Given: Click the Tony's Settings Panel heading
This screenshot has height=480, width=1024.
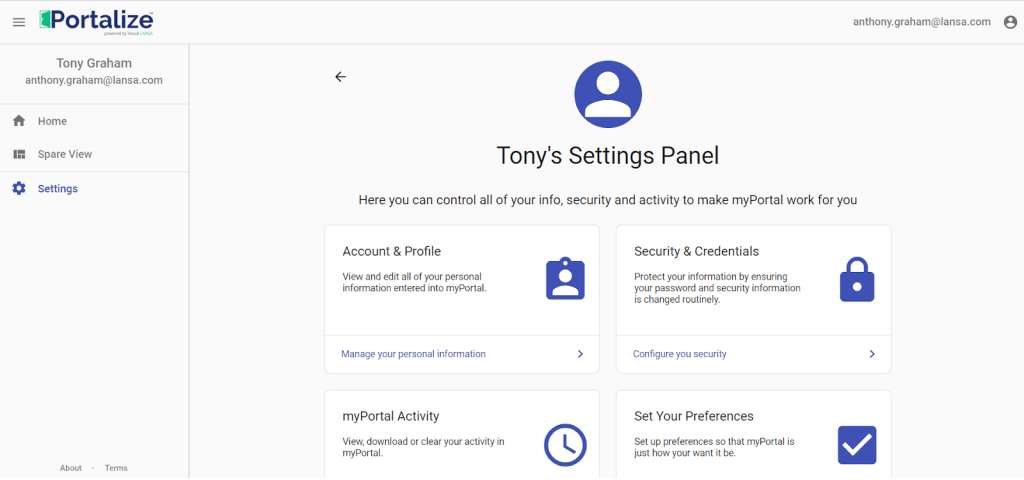Looking at the screenshot, I should [607, 156].
